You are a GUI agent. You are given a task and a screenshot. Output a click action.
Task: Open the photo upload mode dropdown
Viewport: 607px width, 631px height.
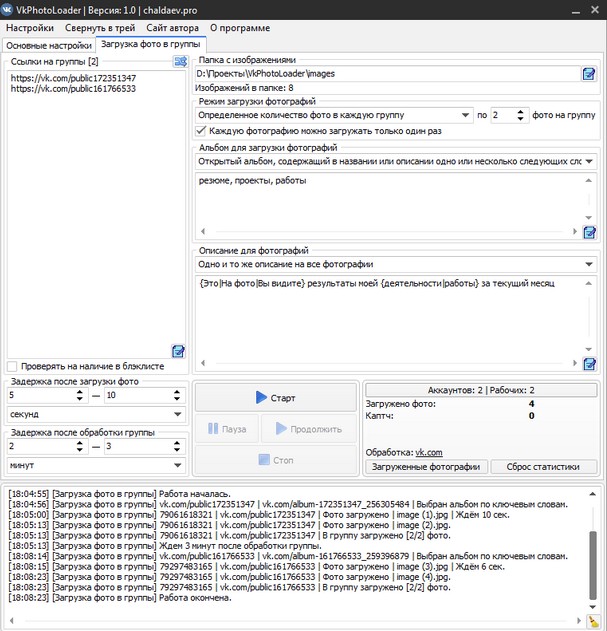click(334, 115)
